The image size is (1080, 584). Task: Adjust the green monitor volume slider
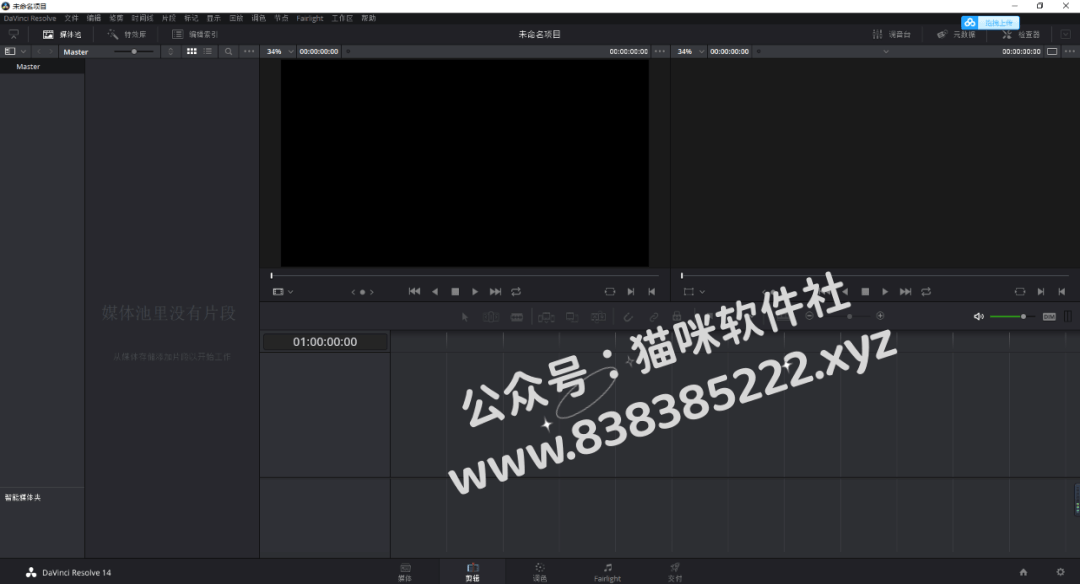point(1011,317)
